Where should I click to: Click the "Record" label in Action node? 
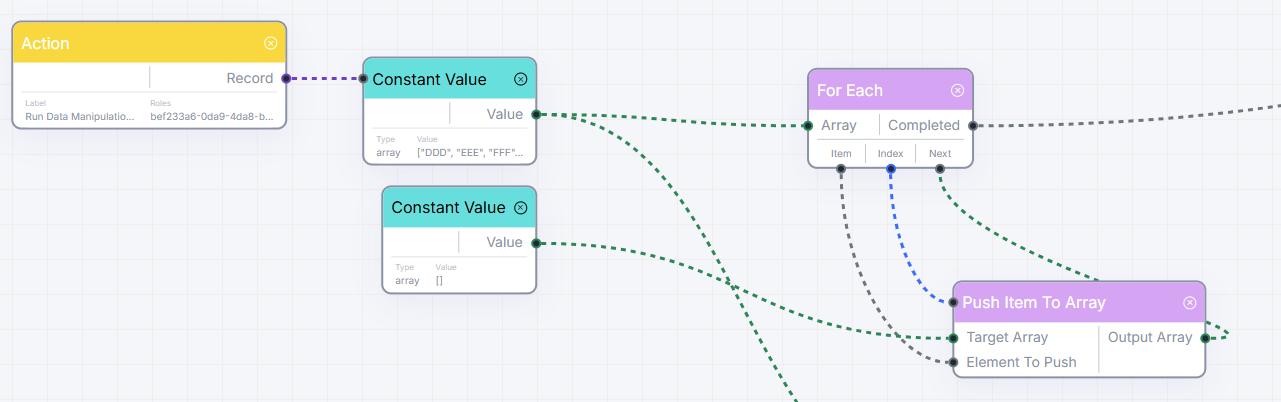coord(249,78)
